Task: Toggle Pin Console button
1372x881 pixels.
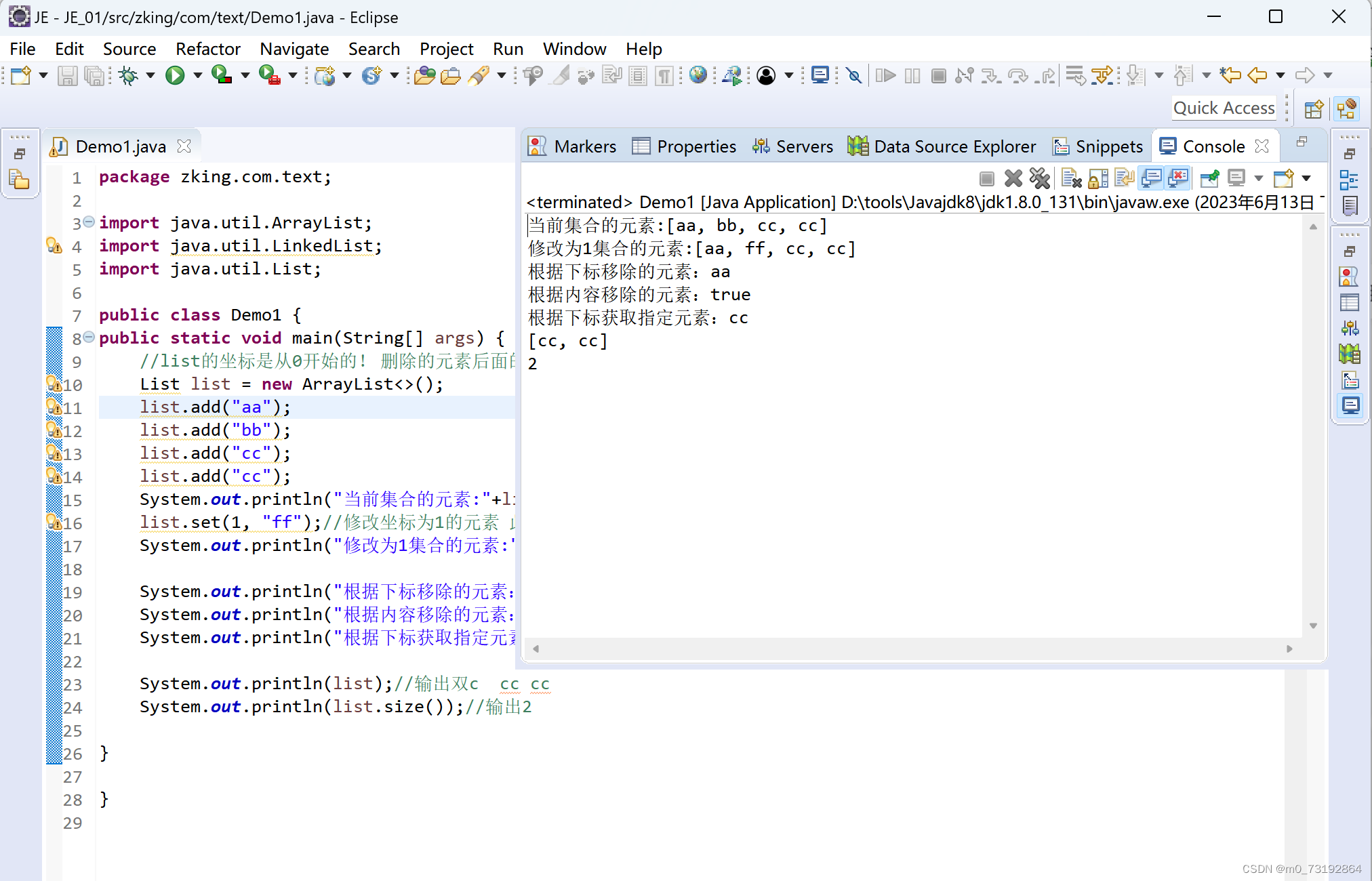Action: [x=1209, y=178]
